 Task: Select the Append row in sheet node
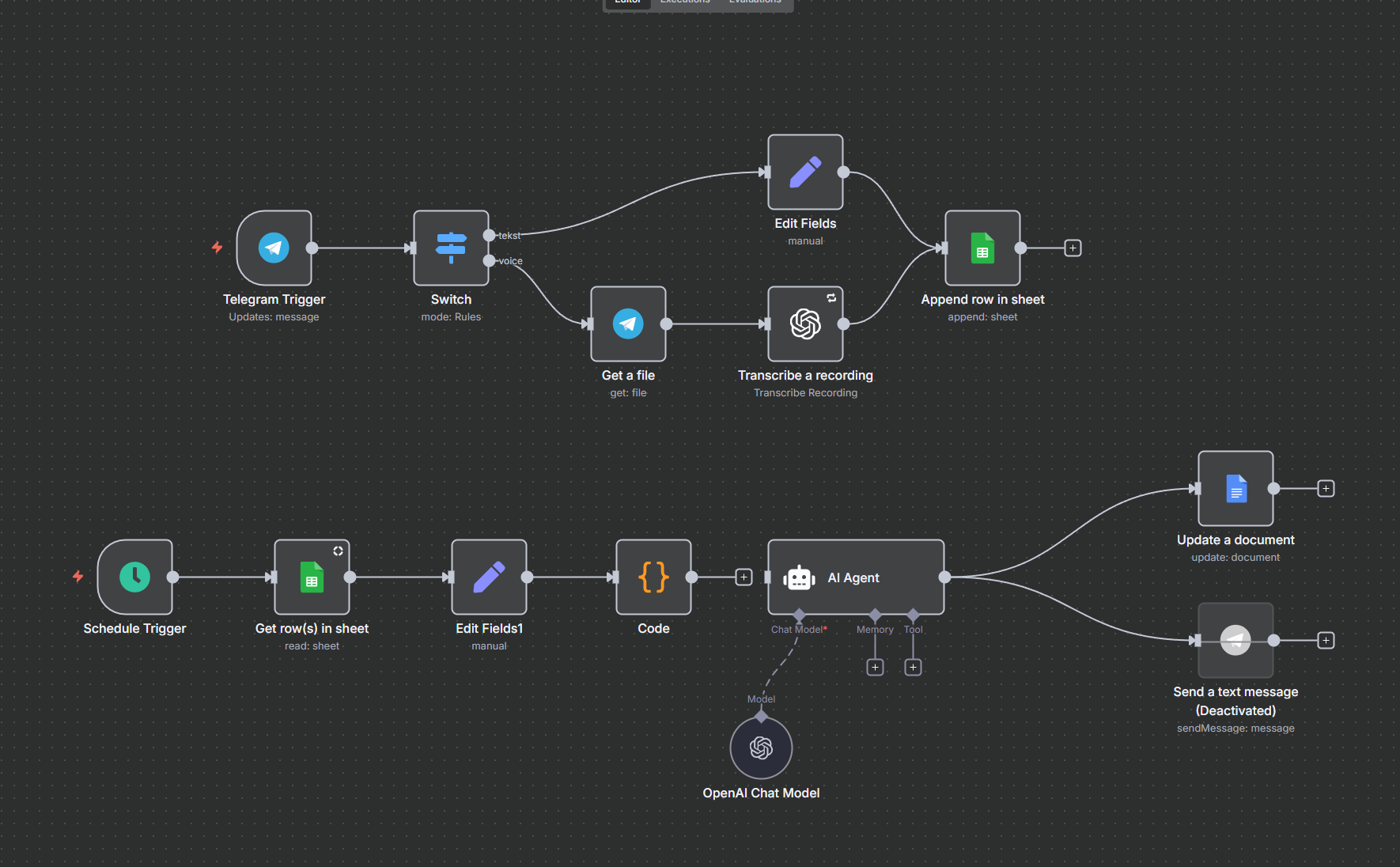[982, 248]
